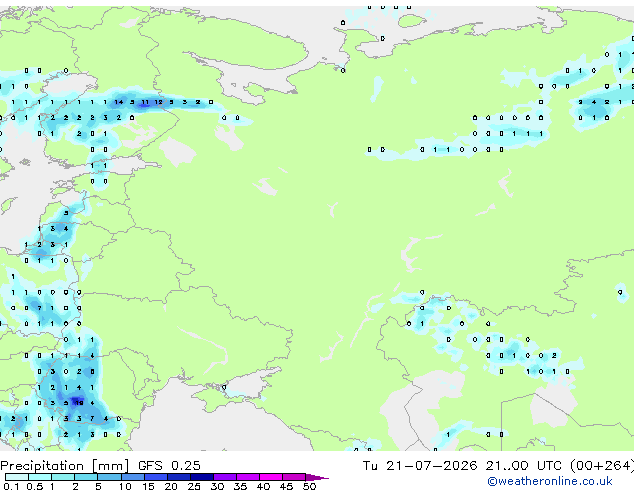
Task: Select the 25–30 mm dark navy legend box
Action: [x=202, y=477]
